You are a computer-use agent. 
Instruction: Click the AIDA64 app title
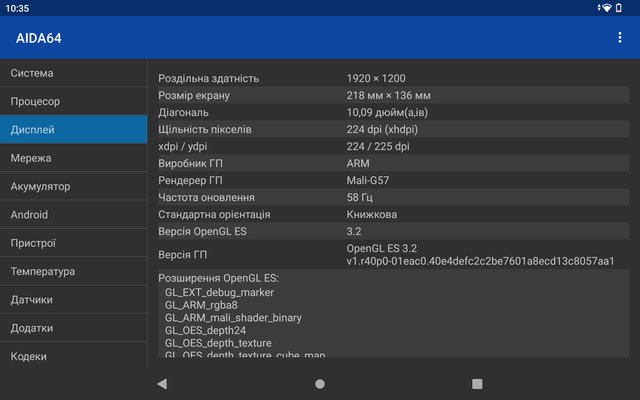tap(39, 38)
